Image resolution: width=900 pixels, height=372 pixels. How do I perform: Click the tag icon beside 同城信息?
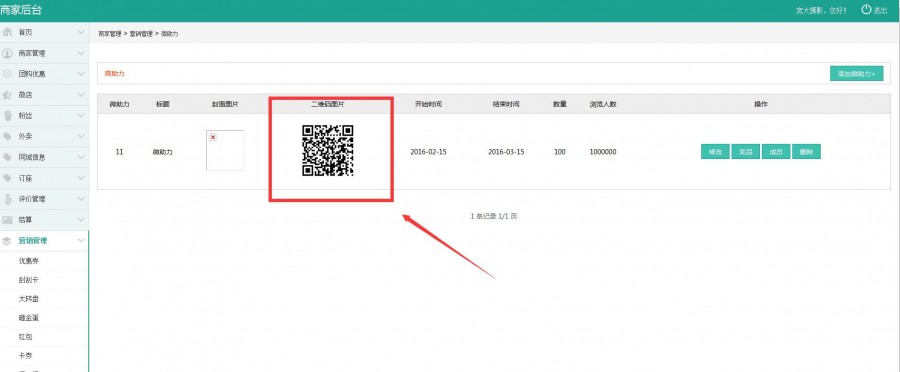pos(7,157)
